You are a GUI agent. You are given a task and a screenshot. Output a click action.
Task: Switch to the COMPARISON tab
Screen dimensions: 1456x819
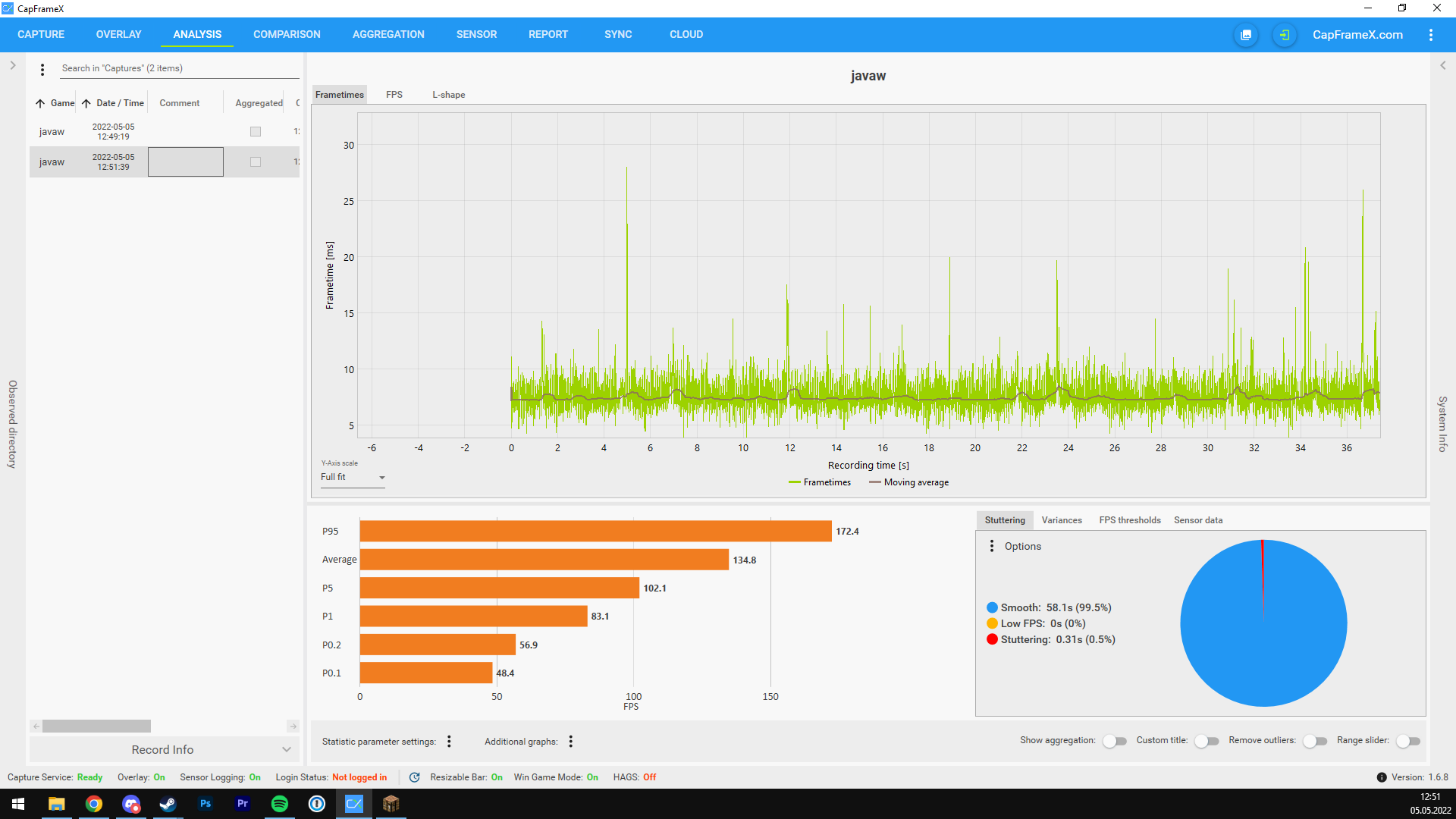coord(287,35)
